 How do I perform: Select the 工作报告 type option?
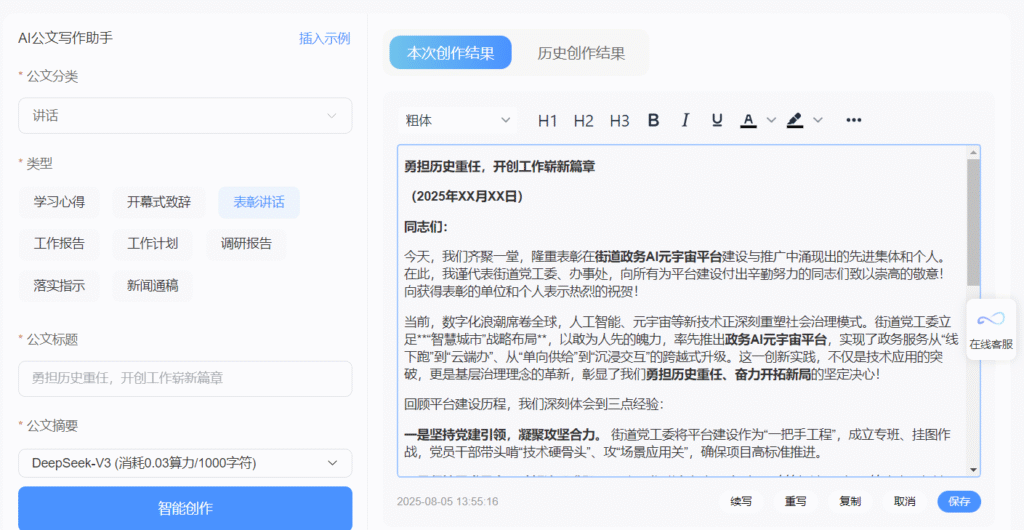coord(59,243)
